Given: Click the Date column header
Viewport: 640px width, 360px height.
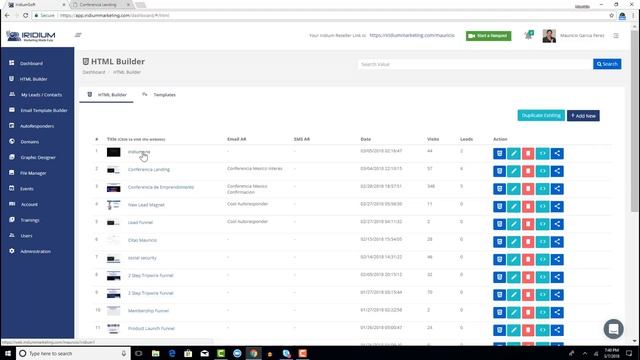Looking at the screenshot, I should click(365, 139).
